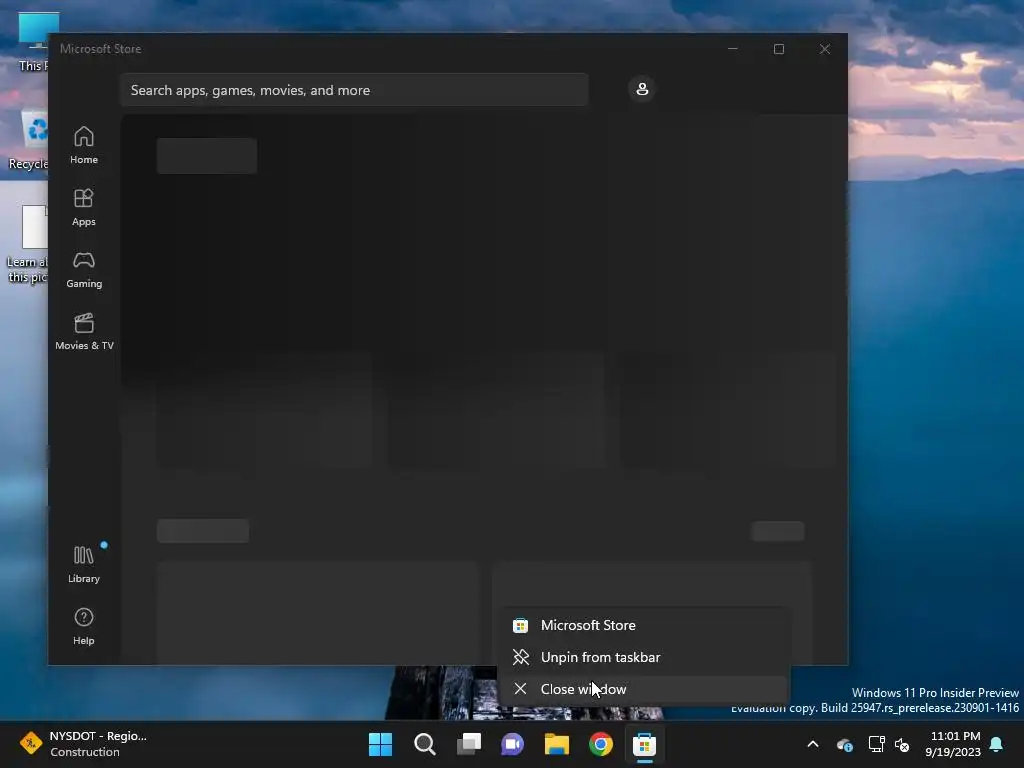
Task: Choose Close window in the jump list
Action: 643,689
